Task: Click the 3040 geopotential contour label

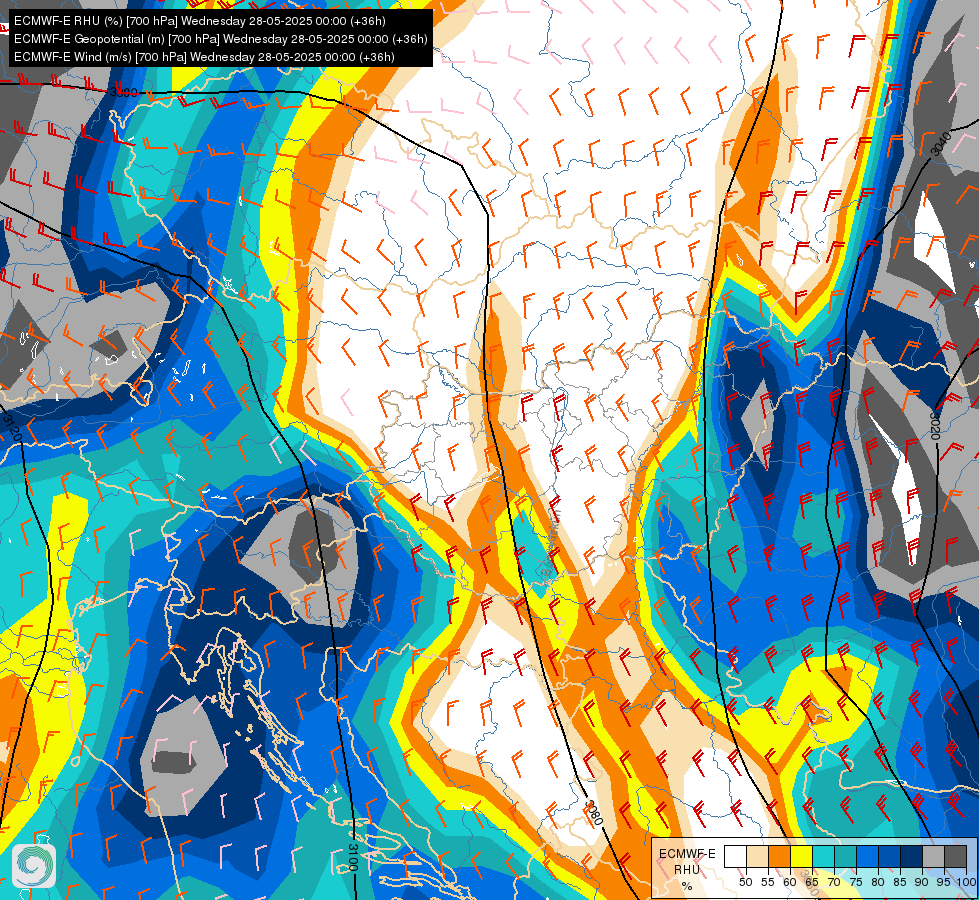Action: (941, 144)
